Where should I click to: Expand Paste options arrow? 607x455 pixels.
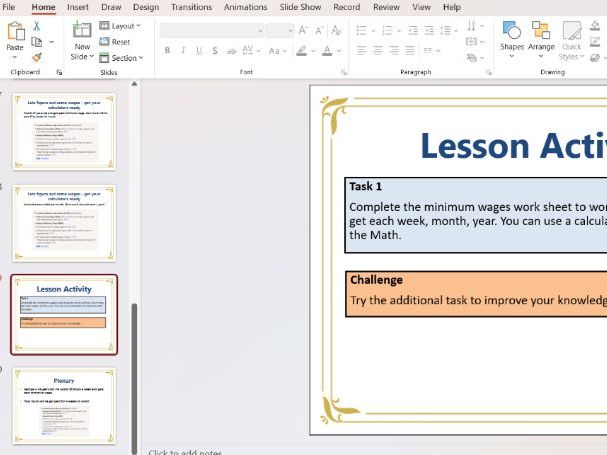coord(15,57)
